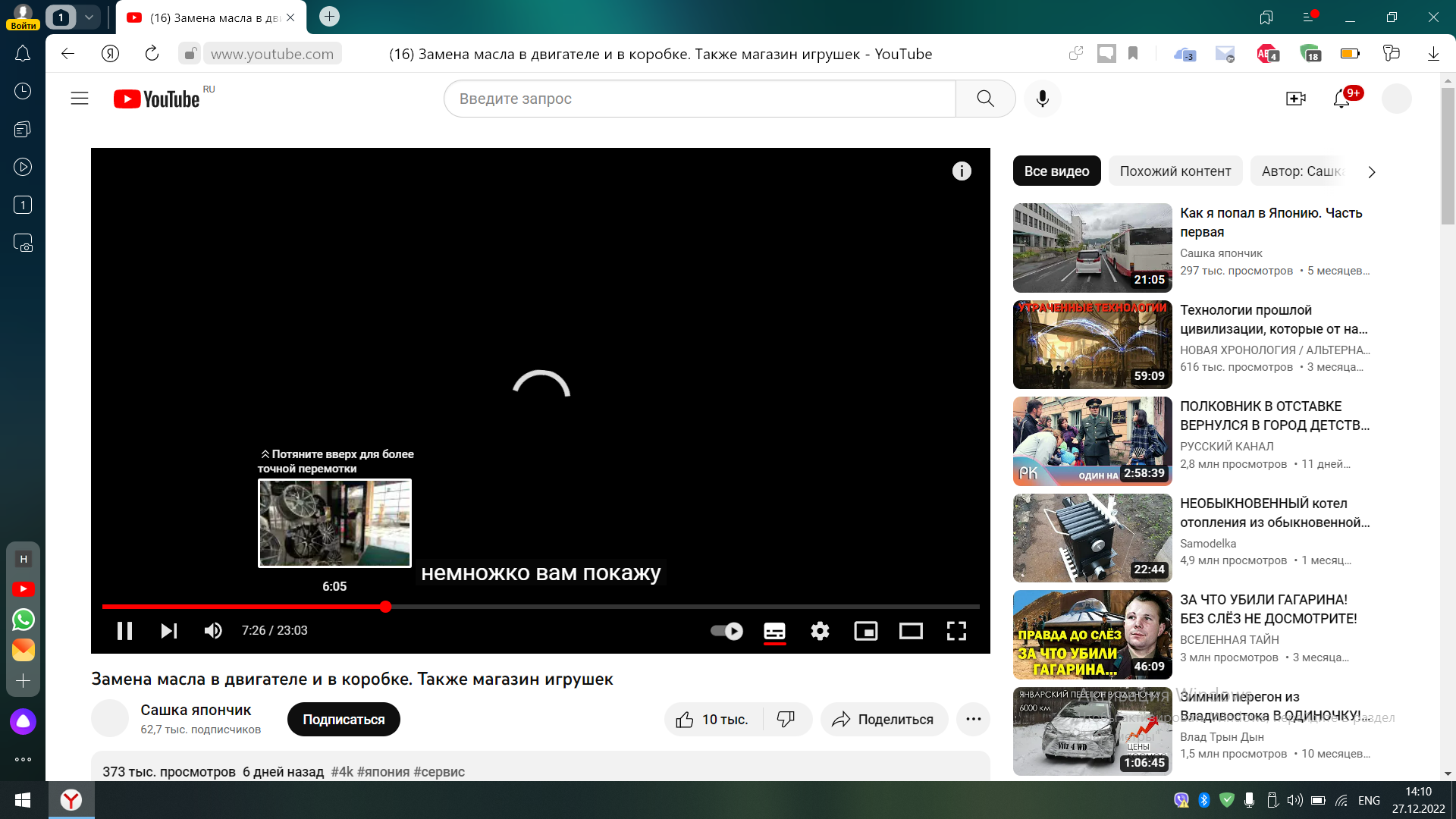Click the video progress bar
This screenshot has height=819, width=1456.
541,607
